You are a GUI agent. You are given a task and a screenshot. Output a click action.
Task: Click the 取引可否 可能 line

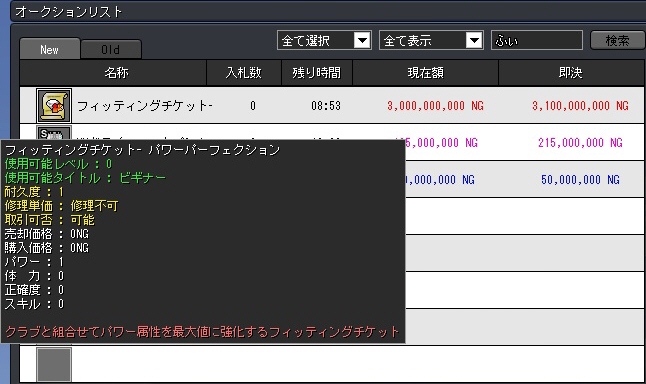pos(49,220)
